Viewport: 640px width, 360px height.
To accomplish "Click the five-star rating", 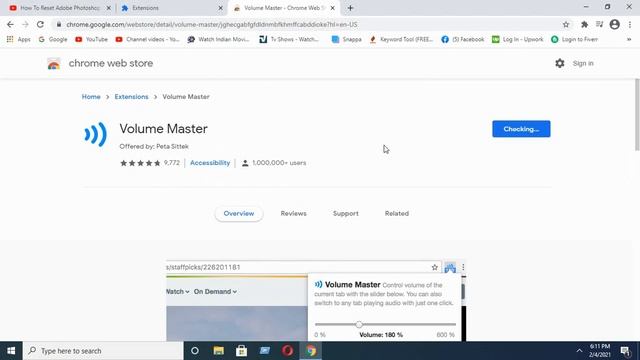I will (x=140, y=163).
